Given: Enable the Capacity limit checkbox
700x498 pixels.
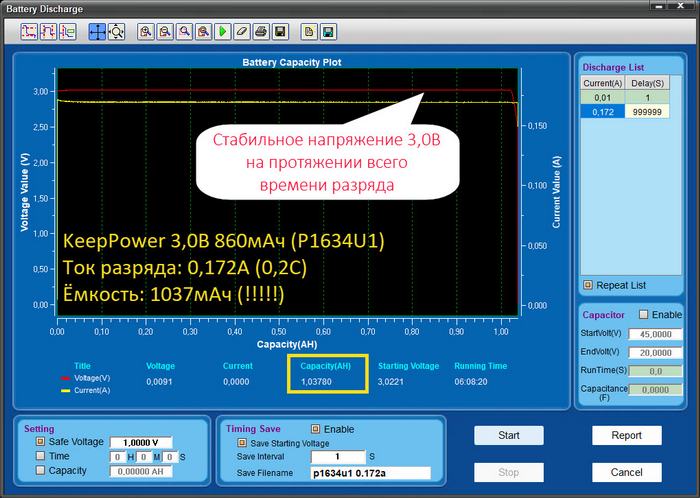Looking at the screenshot, I should [41, 471].
